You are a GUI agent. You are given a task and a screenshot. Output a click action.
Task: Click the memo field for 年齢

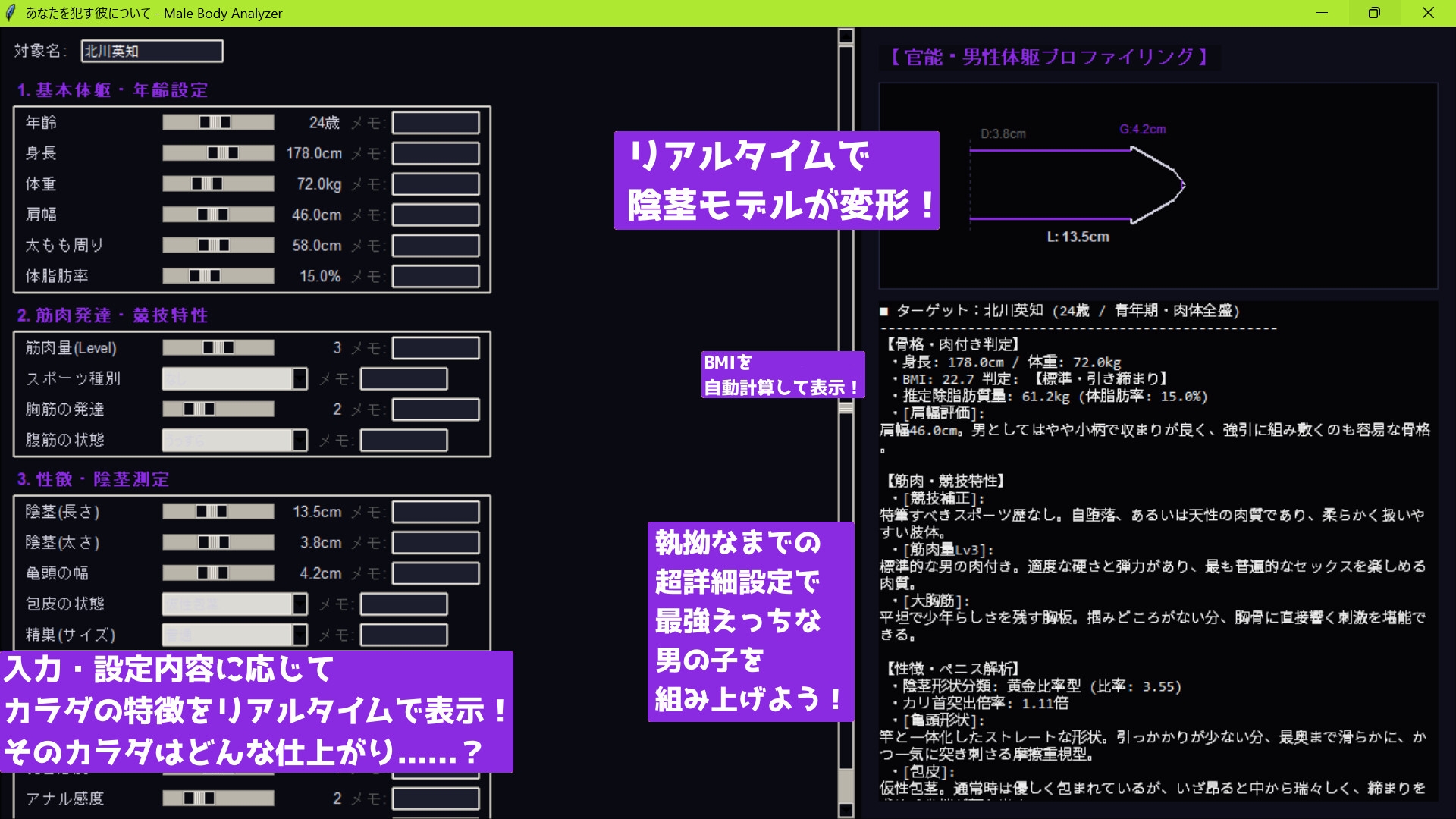pos(435,122)
